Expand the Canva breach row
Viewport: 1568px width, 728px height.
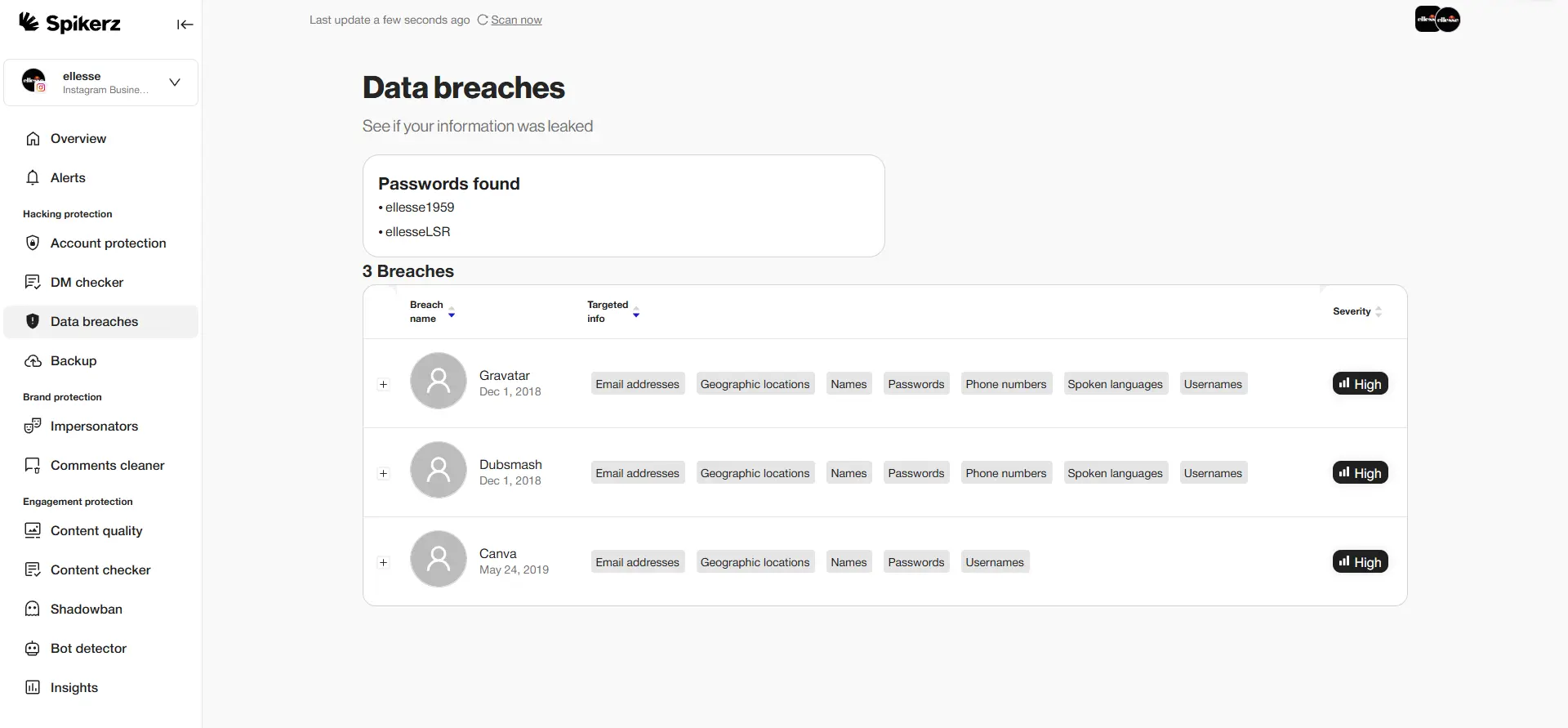[383, 562]
